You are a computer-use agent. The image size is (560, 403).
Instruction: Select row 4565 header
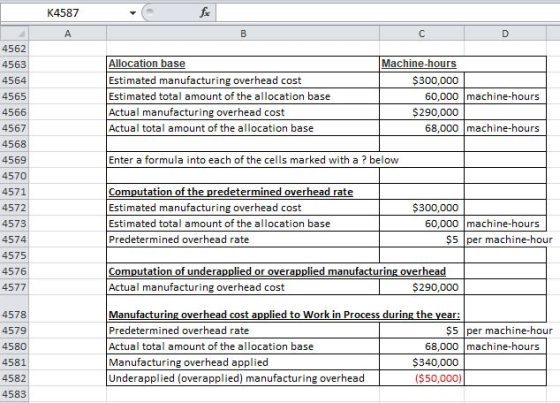[14, 96]
